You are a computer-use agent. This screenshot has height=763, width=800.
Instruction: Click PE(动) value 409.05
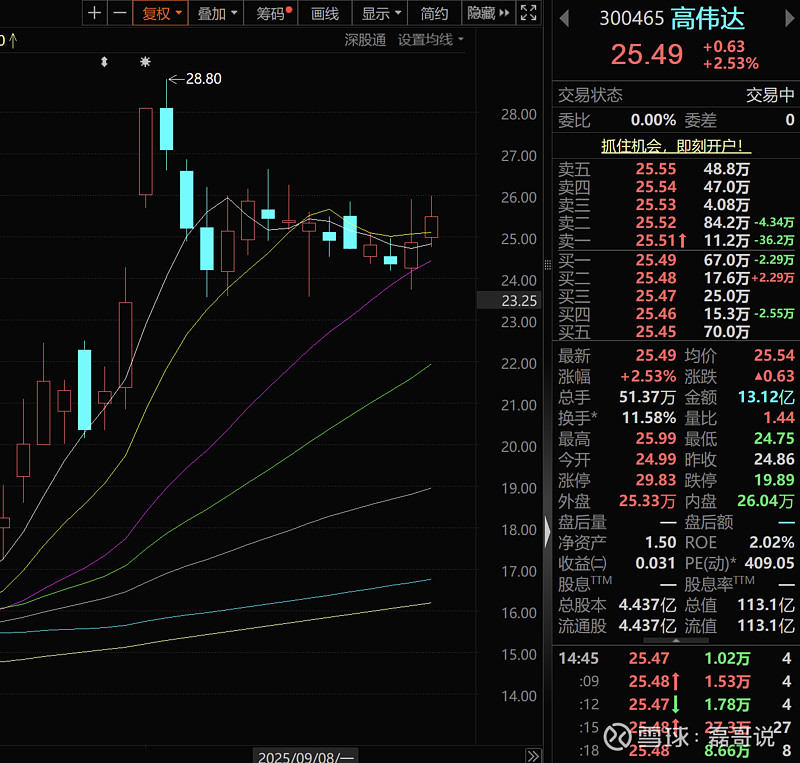click(x=769, y=563)
